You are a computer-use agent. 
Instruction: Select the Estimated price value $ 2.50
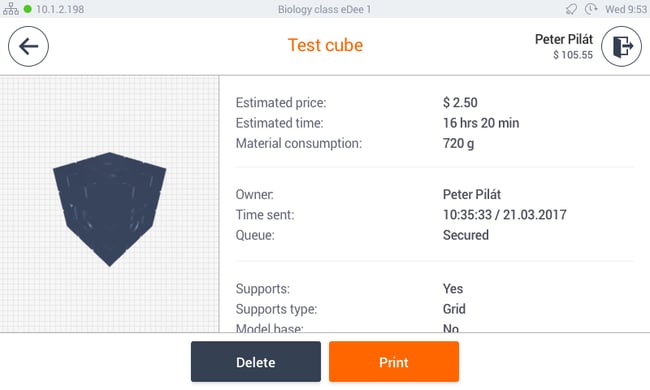(x=460, y=102)
